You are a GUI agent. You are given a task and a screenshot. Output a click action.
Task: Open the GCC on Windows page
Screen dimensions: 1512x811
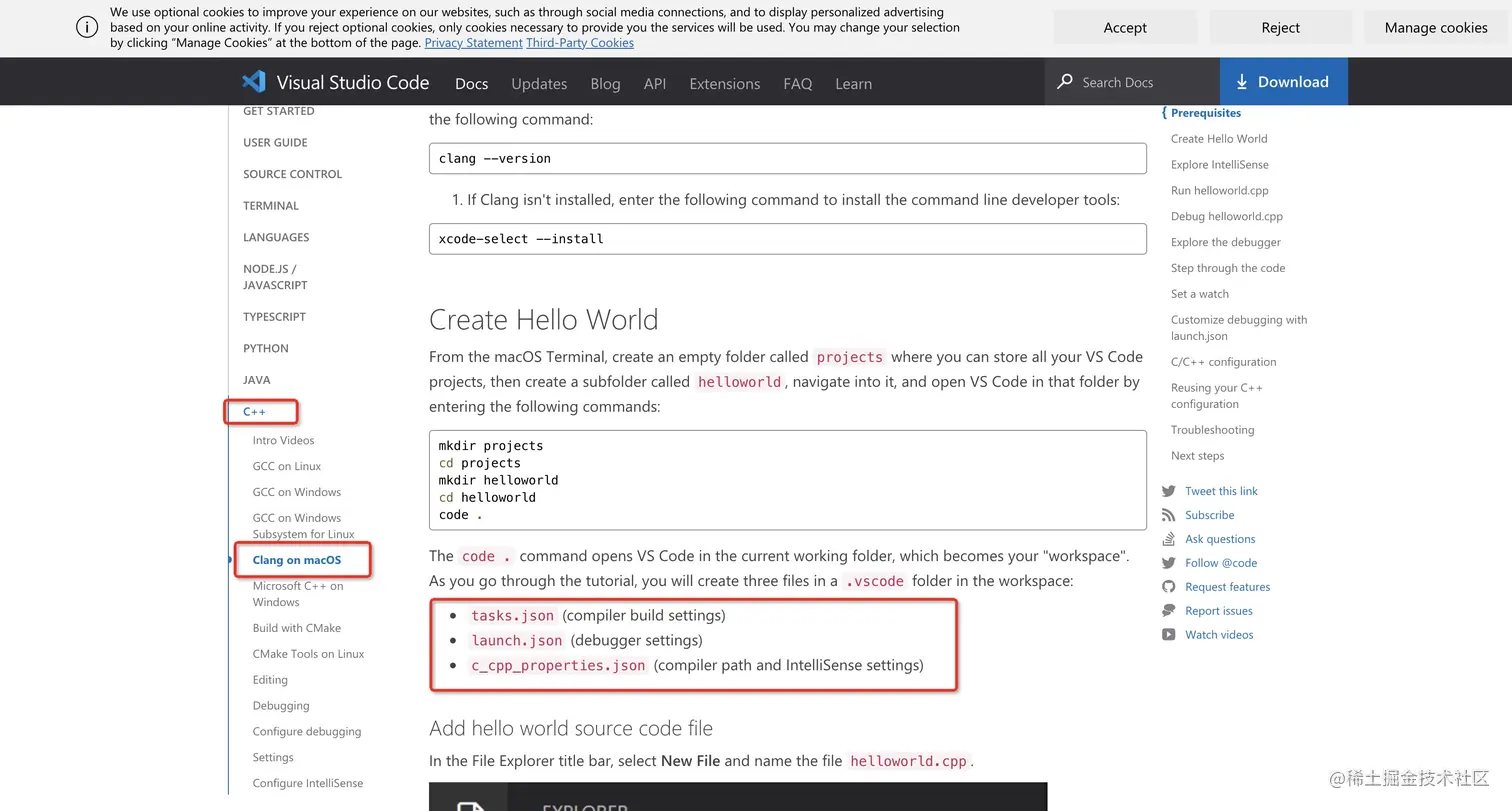click(x=297, y=492)
